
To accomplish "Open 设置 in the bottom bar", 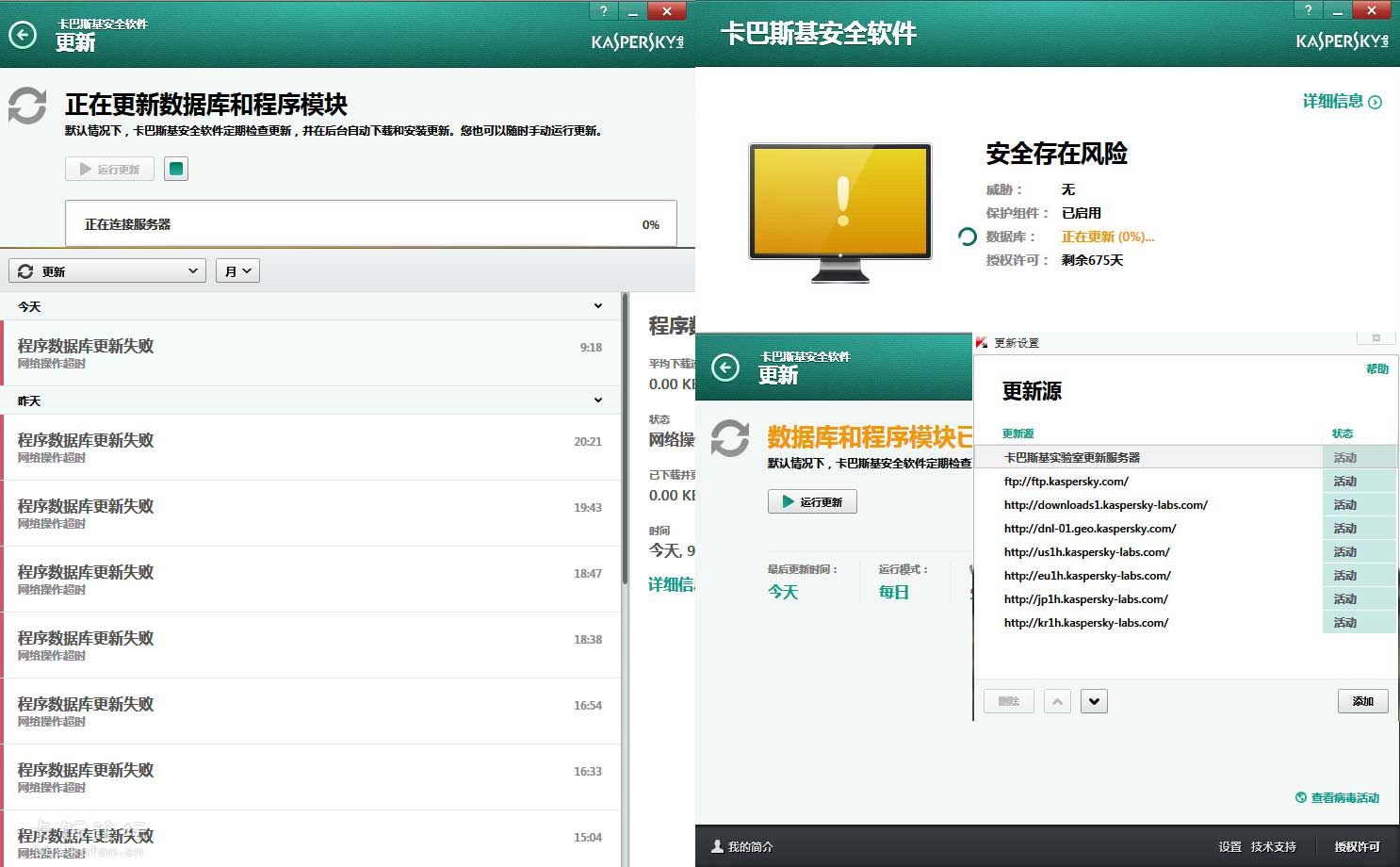I will click(1230, 846).
